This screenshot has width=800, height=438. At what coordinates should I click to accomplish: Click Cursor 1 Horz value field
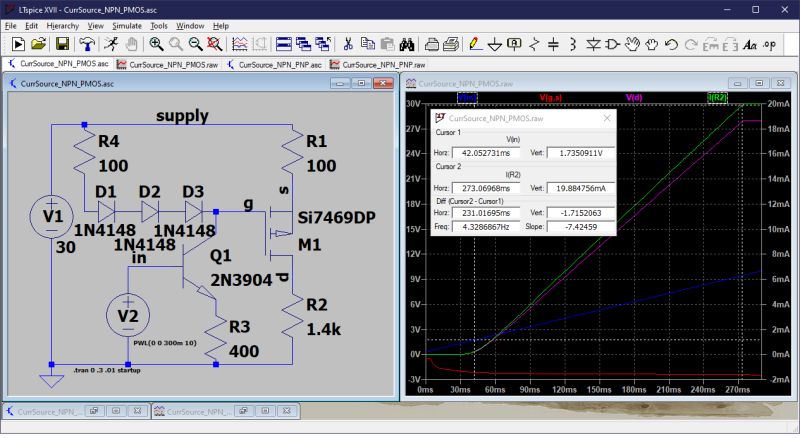[x=486, y=153]
